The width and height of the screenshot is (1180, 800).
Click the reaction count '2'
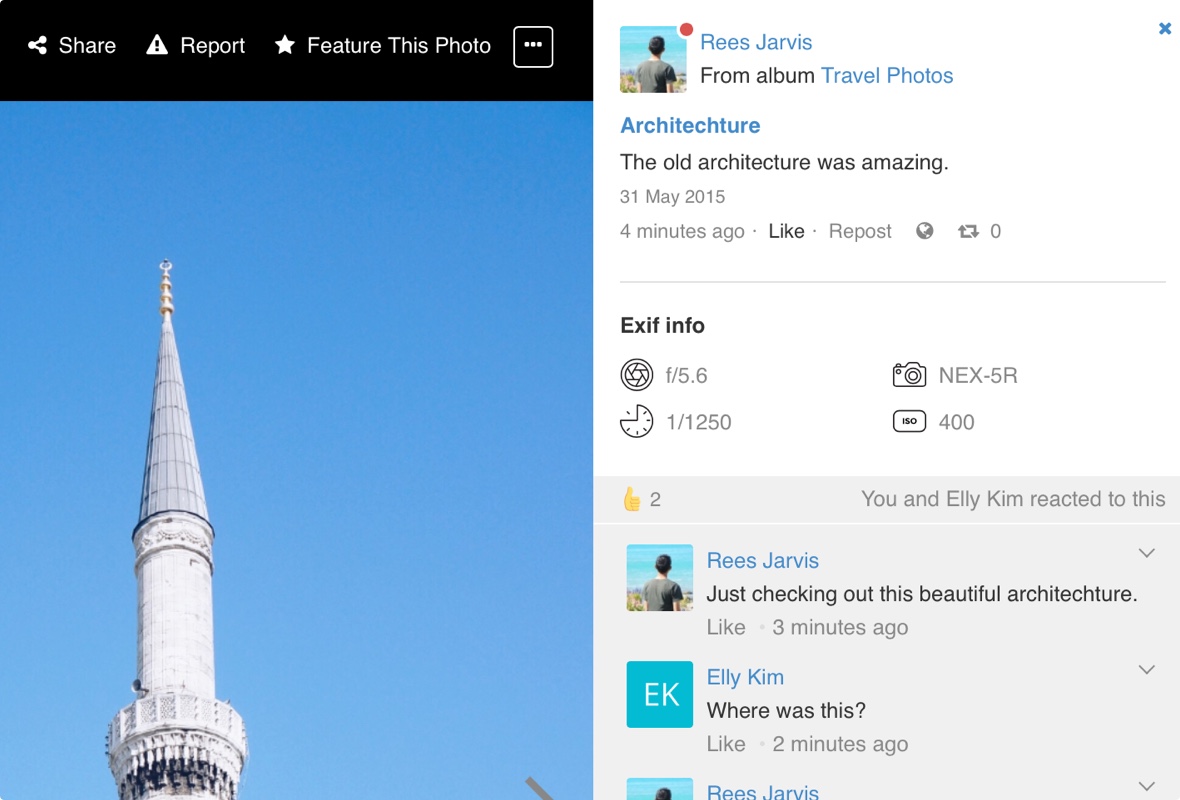pos(655,500)
